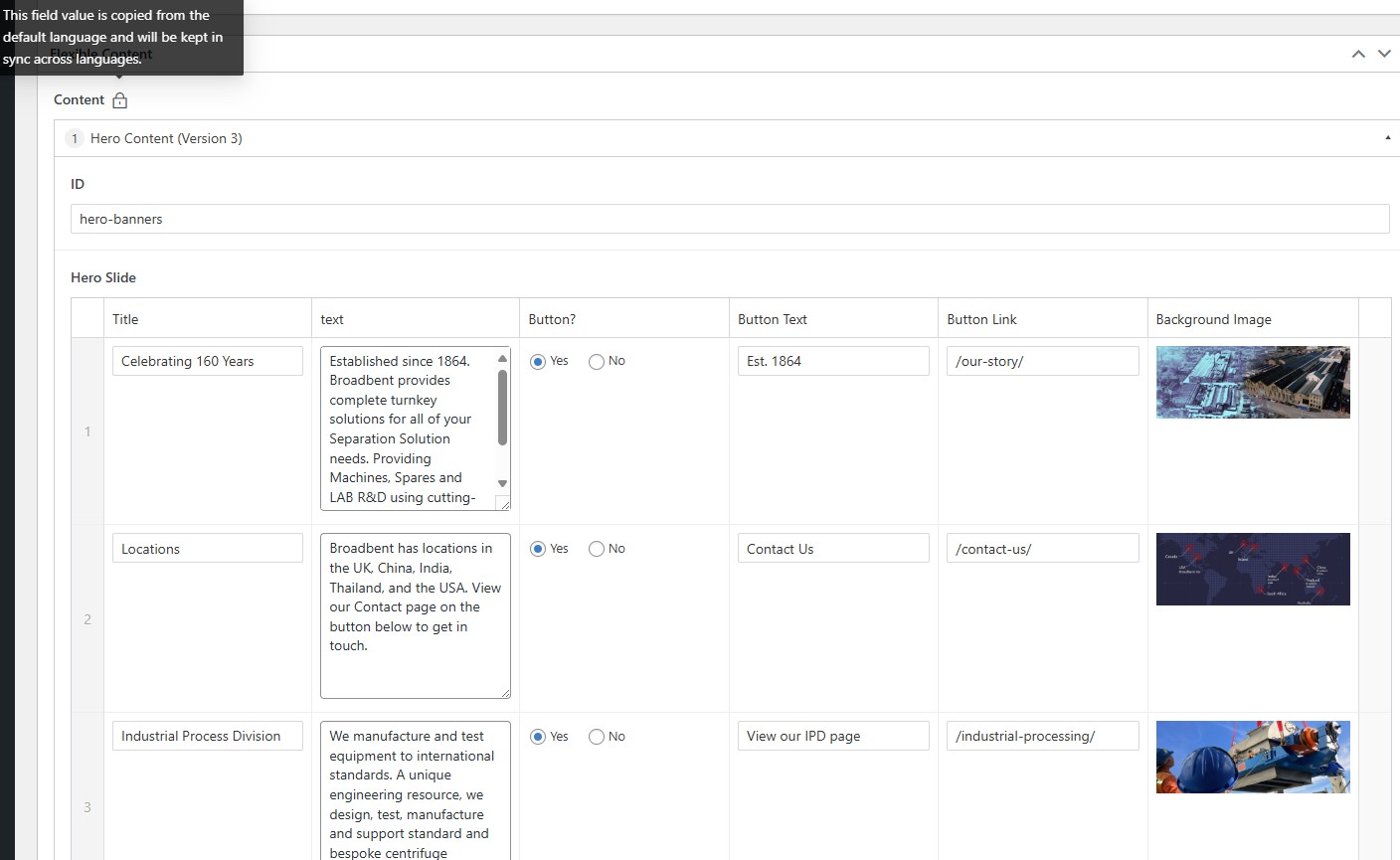Viewport: 1400px width, 860px height.
Task: Click the up arrow of text area scrollbar
Action: click(502, 358)
